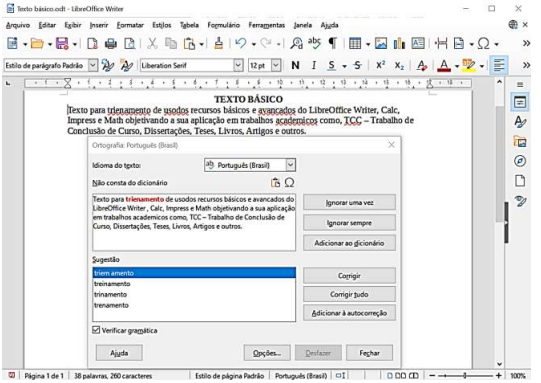Open the Ferramentas menu
The image size is (541, 383).
(266, 25)
